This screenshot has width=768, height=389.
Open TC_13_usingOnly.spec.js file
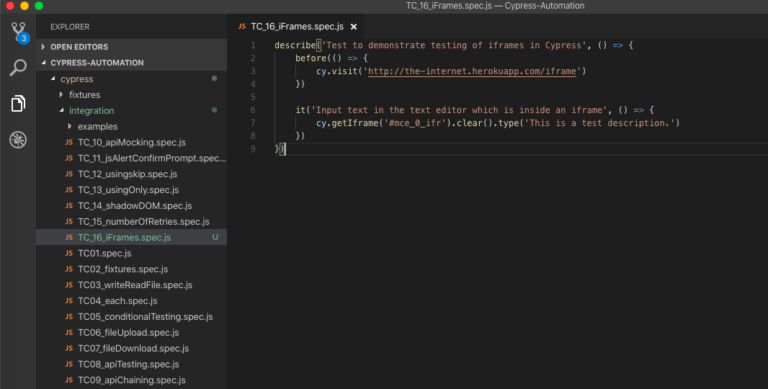(x=131, y=190)
